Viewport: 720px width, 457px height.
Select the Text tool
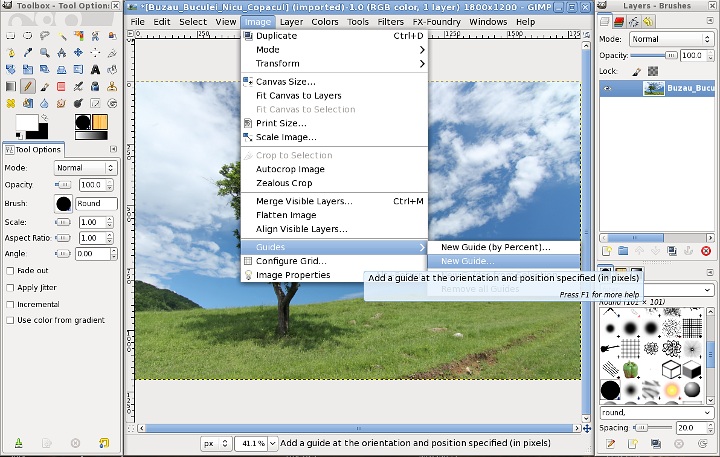coord(96,70)
